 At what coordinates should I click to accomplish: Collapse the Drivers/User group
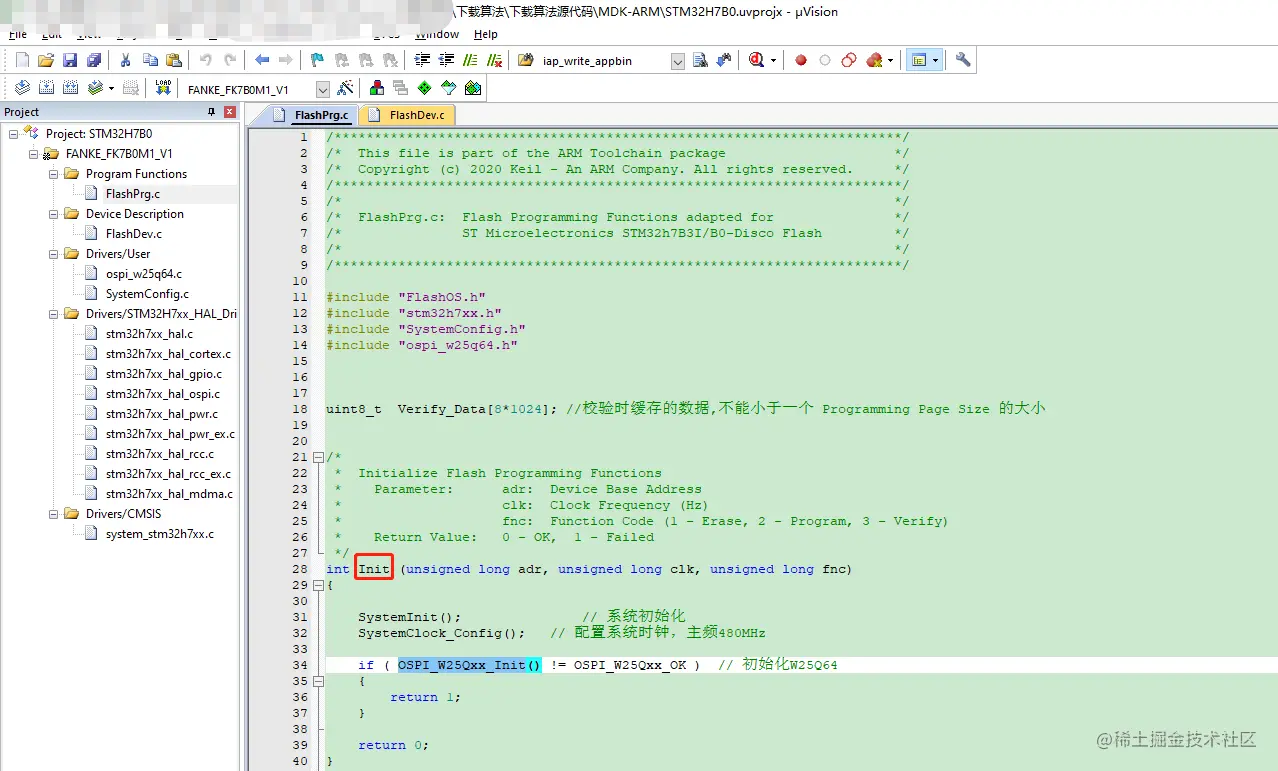click(53, 253)
